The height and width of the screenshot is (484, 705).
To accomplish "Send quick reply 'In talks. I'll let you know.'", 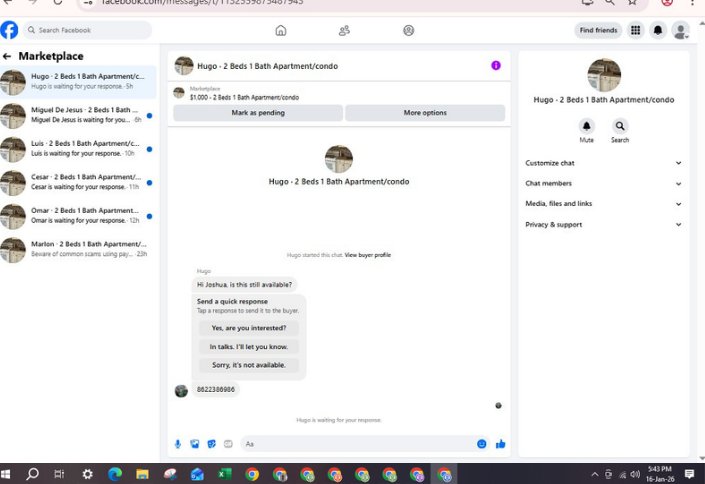I will (249, 347).
